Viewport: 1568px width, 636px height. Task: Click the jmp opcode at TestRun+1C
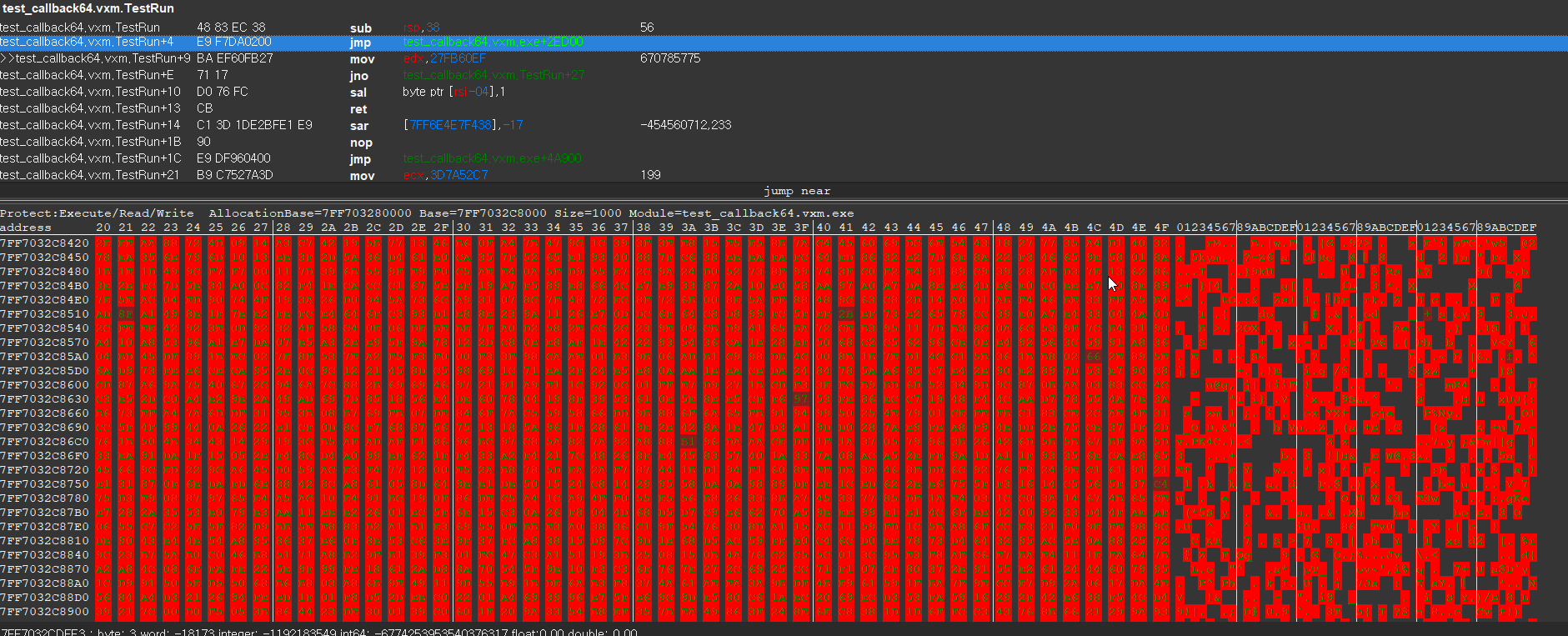pos(360,159)
